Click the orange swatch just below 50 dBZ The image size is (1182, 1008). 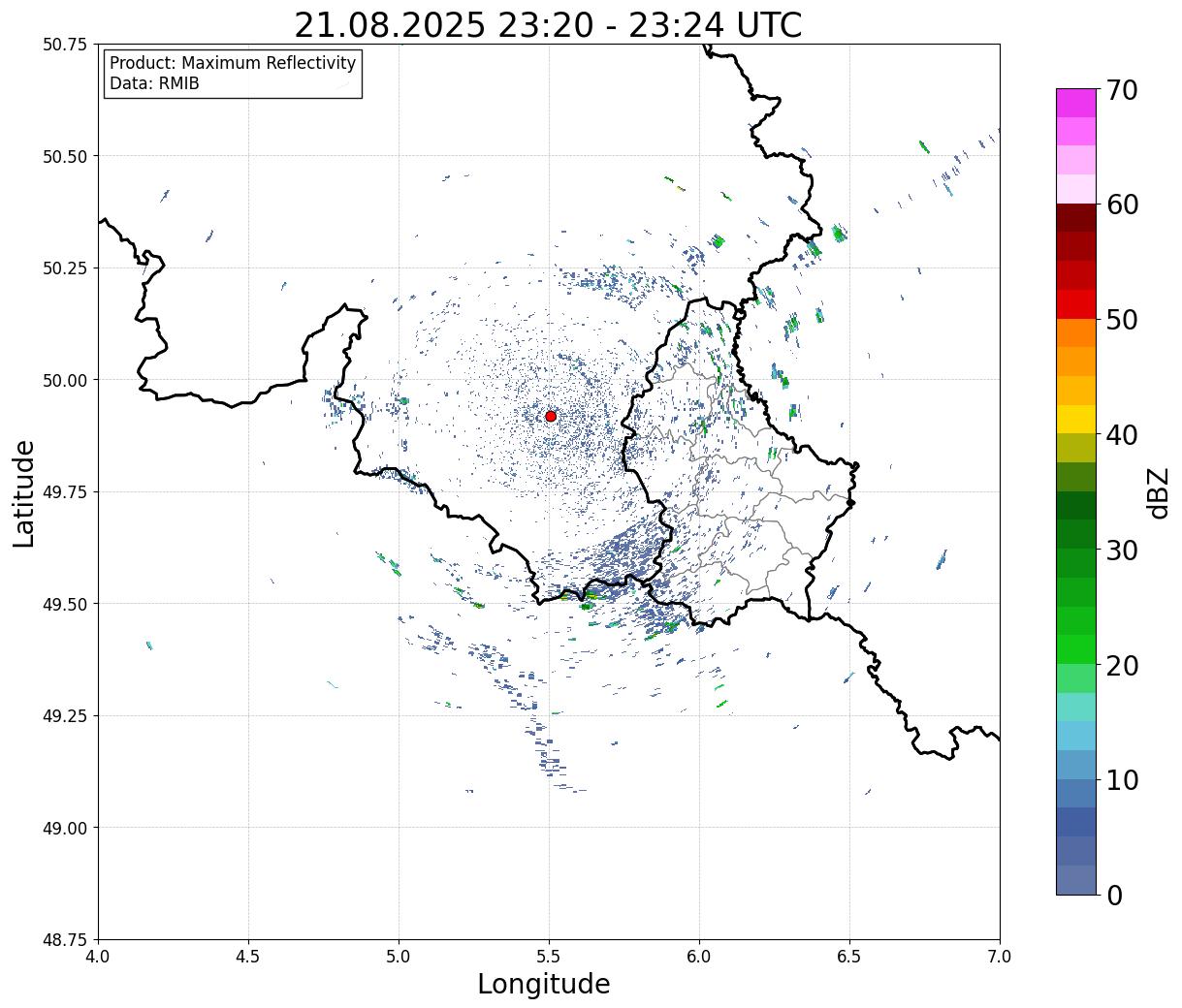(1076, 332)
